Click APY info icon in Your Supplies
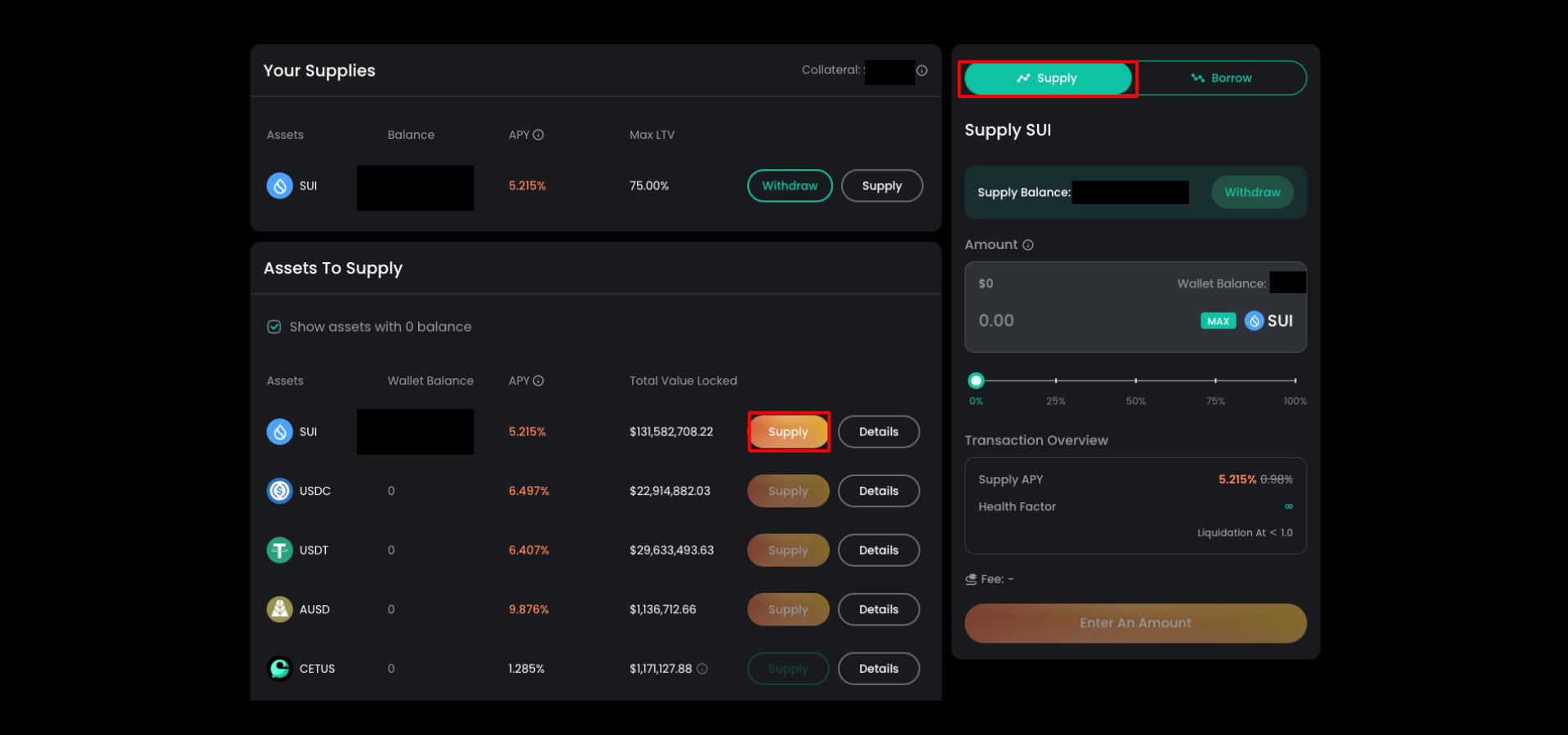The width and height of the screenshot is (1568, 735). click(x=538, y=135)
